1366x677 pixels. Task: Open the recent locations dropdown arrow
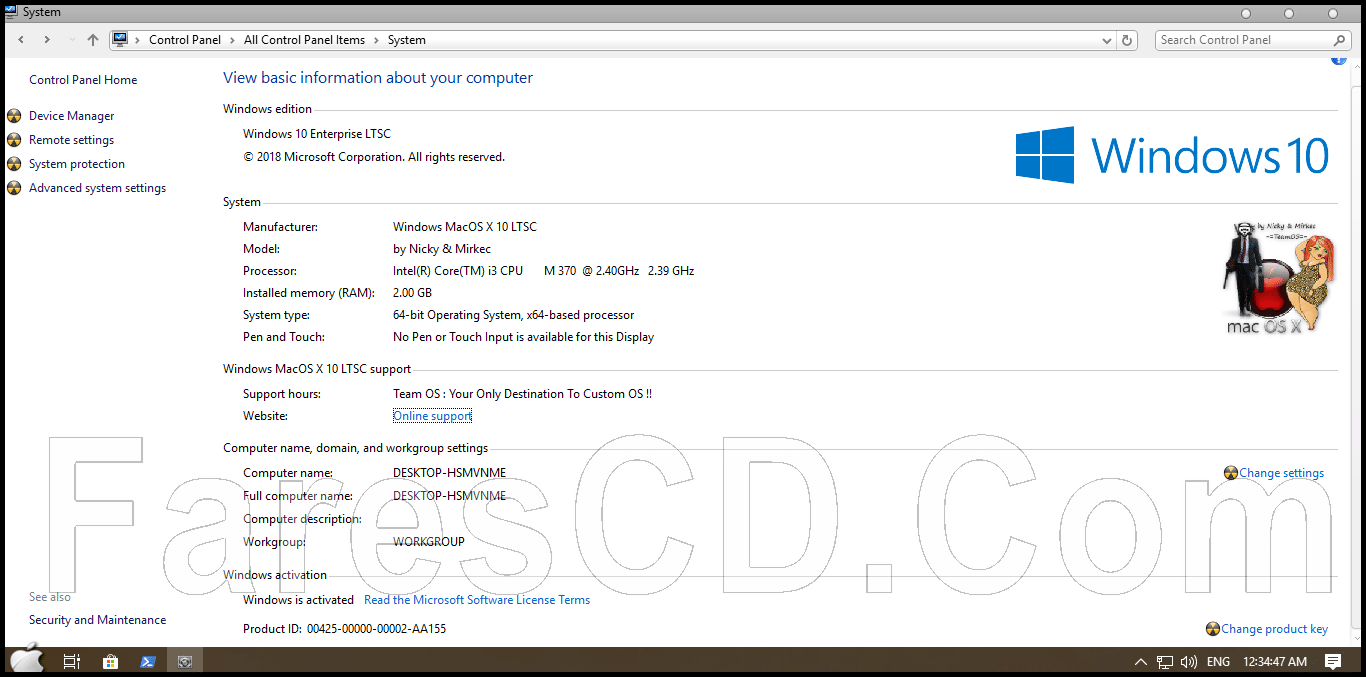(71, 40)
